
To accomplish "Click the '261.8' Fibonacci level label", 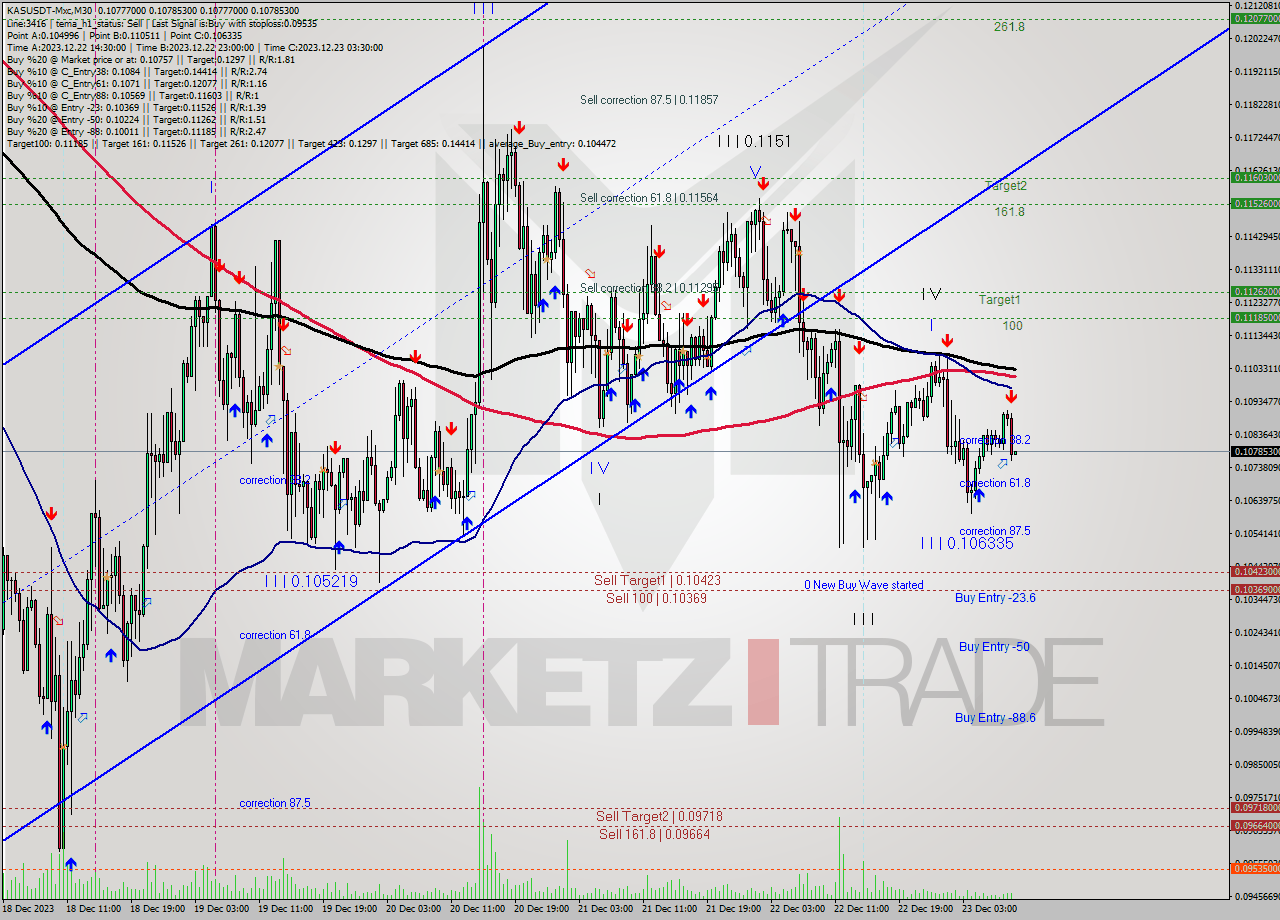I will click(1009, 27).
